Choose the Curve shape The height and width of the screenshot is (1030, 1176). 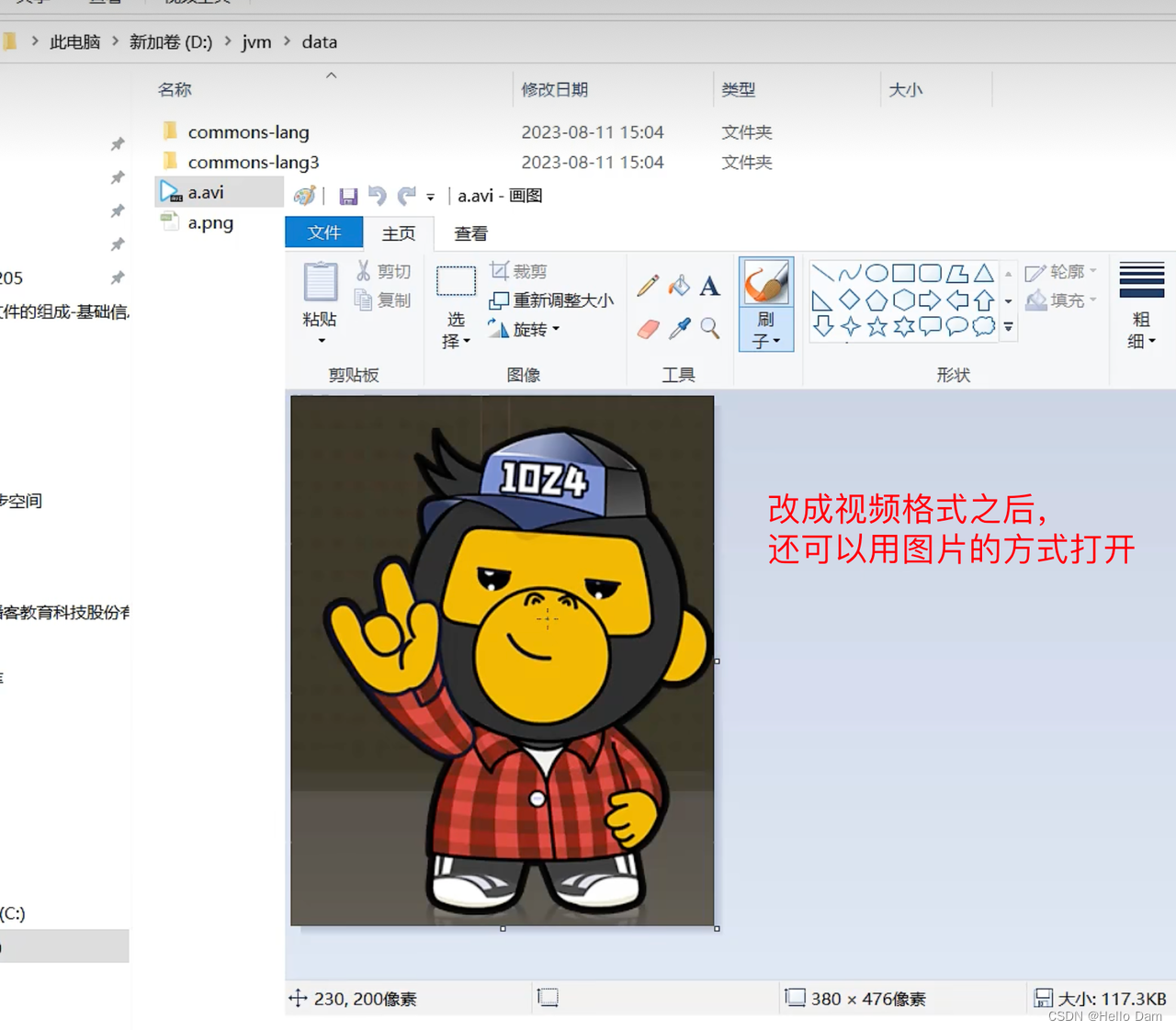[x=850, y=273]
